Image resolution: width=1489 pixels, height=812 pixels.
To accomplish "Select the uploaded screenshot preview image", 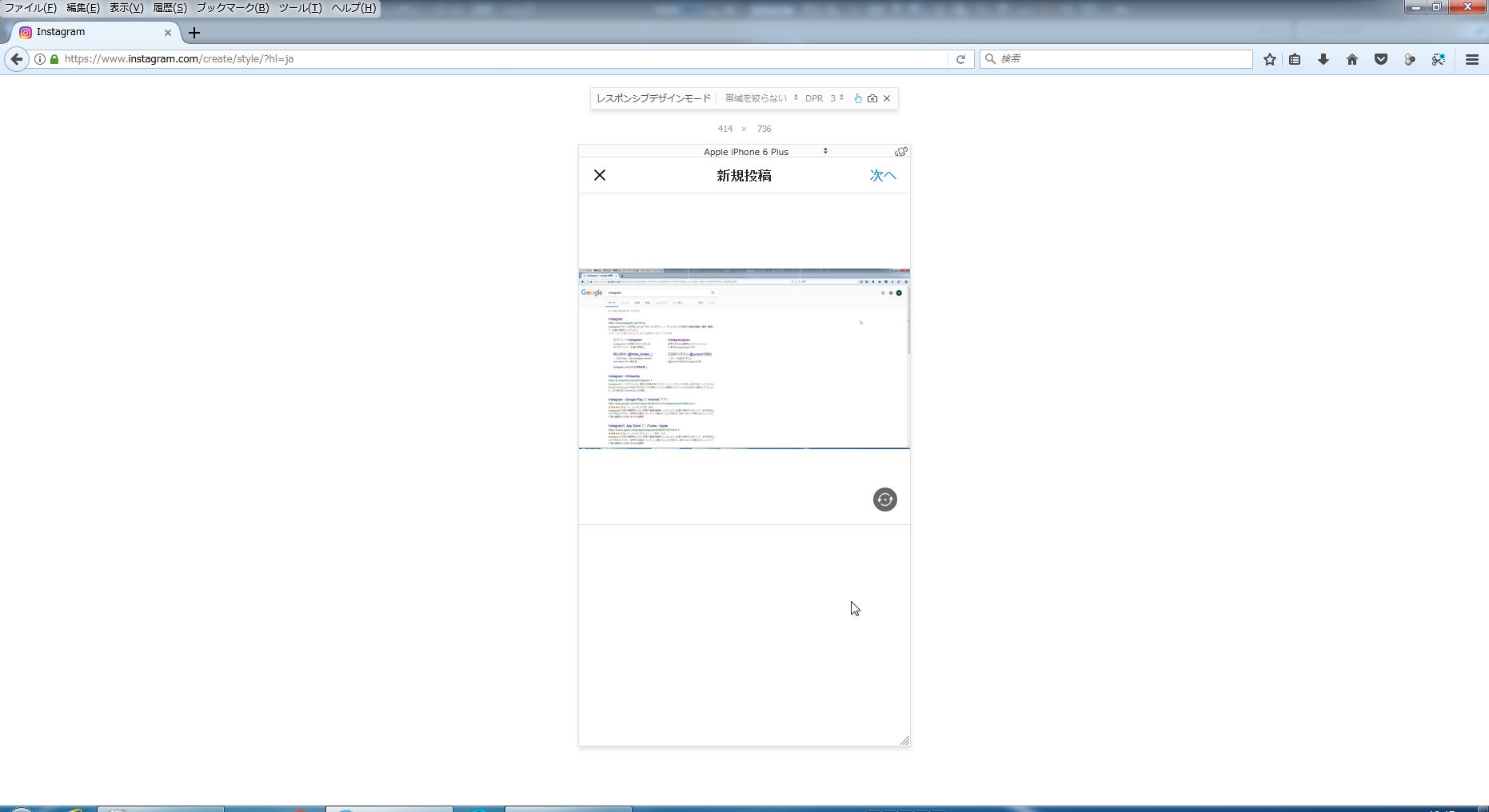I will coord(744,359).
